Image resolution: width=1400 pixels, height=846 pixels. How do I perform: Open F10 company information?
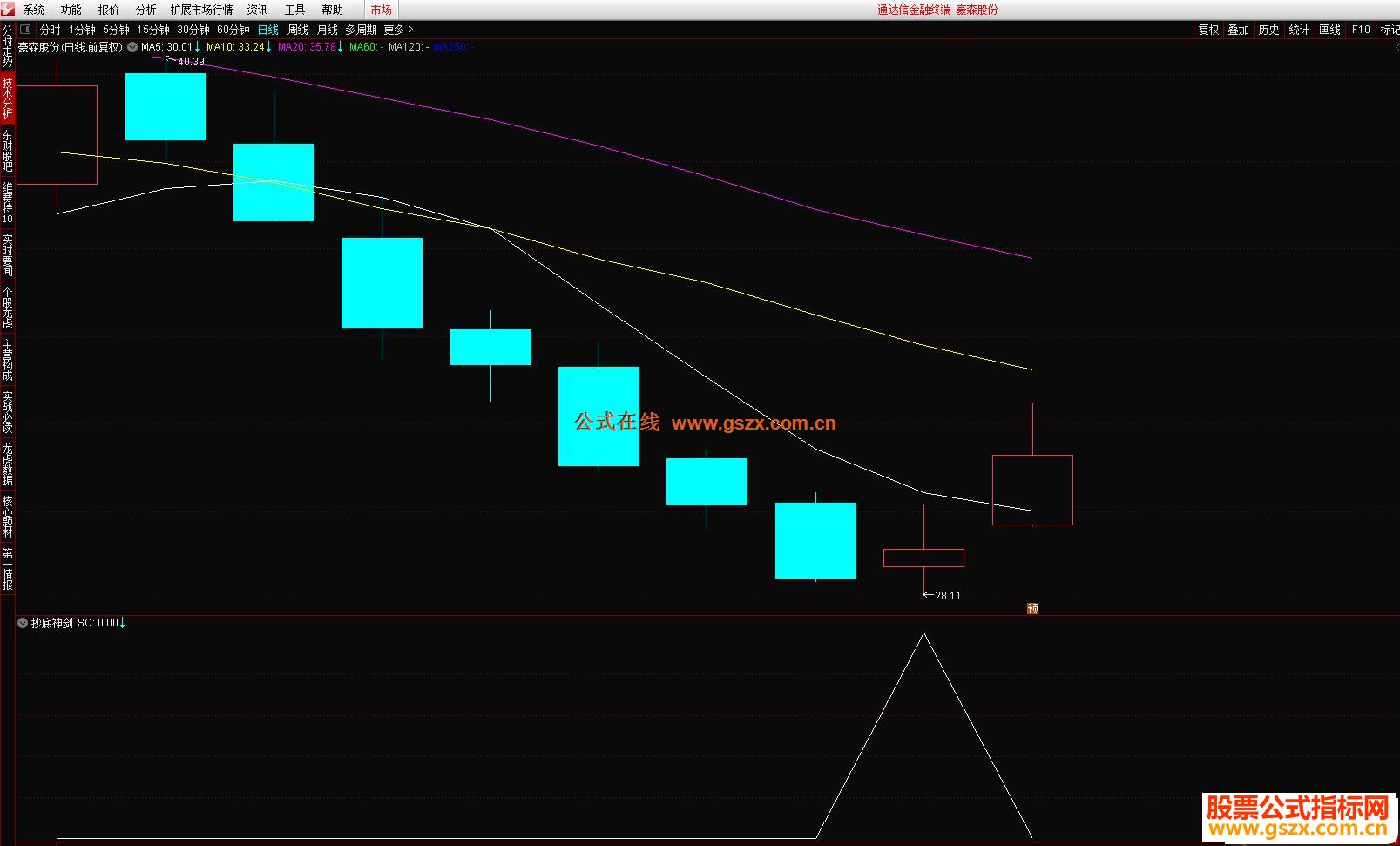click(x=1361, y=30)
